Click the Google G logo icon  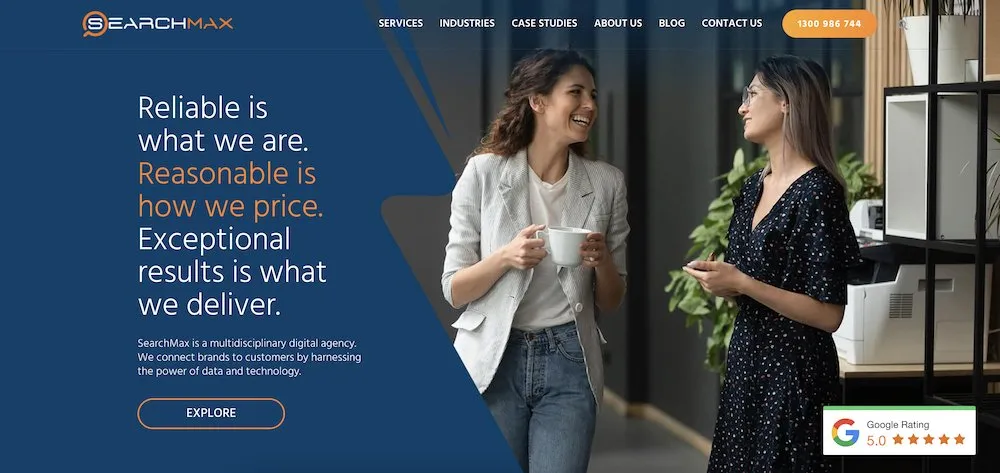[x=845, y=432]
